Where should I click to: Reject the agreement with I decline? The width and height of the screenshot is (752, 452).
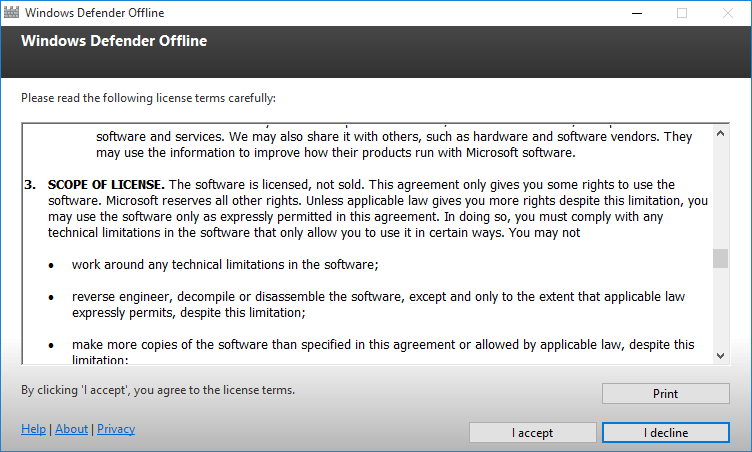666,433
